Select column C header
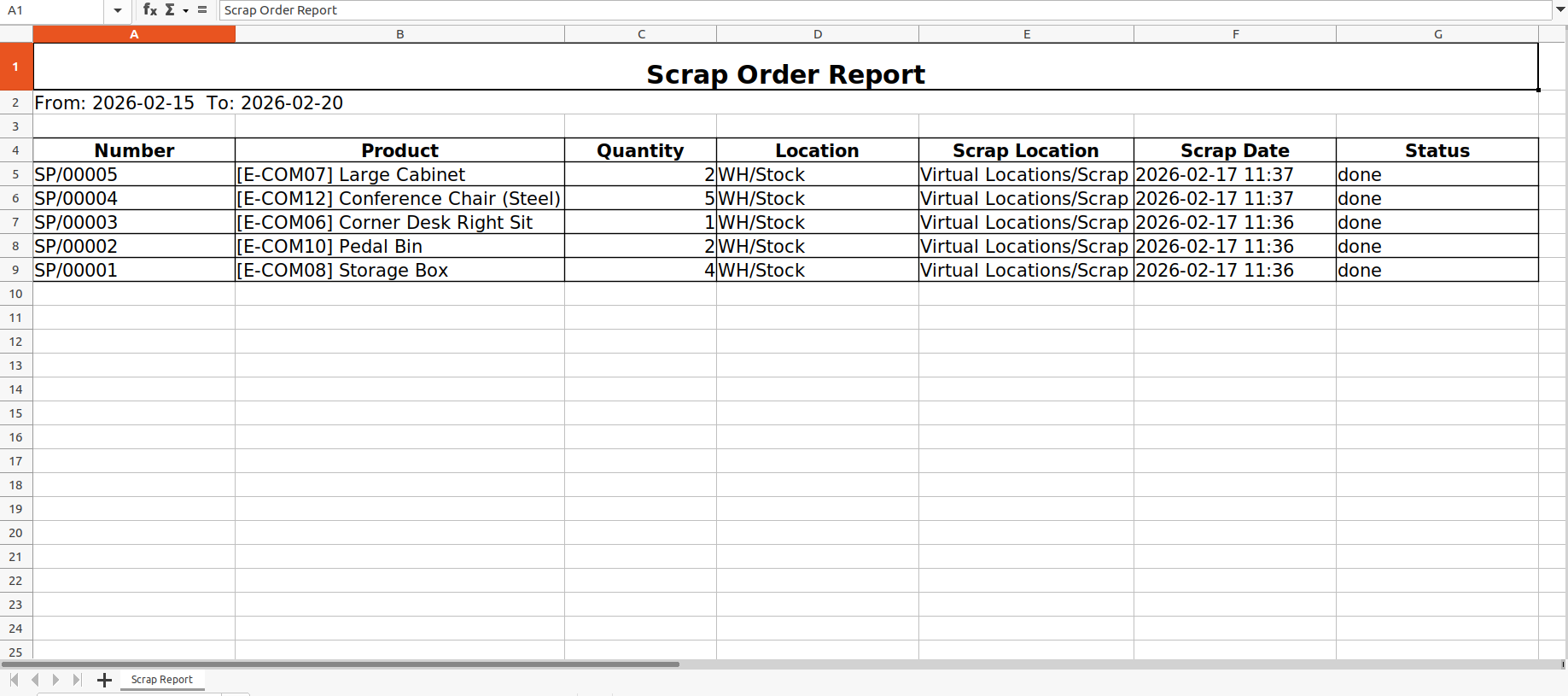This screenshot has height=696, width=1568. (x=641, y=34)
